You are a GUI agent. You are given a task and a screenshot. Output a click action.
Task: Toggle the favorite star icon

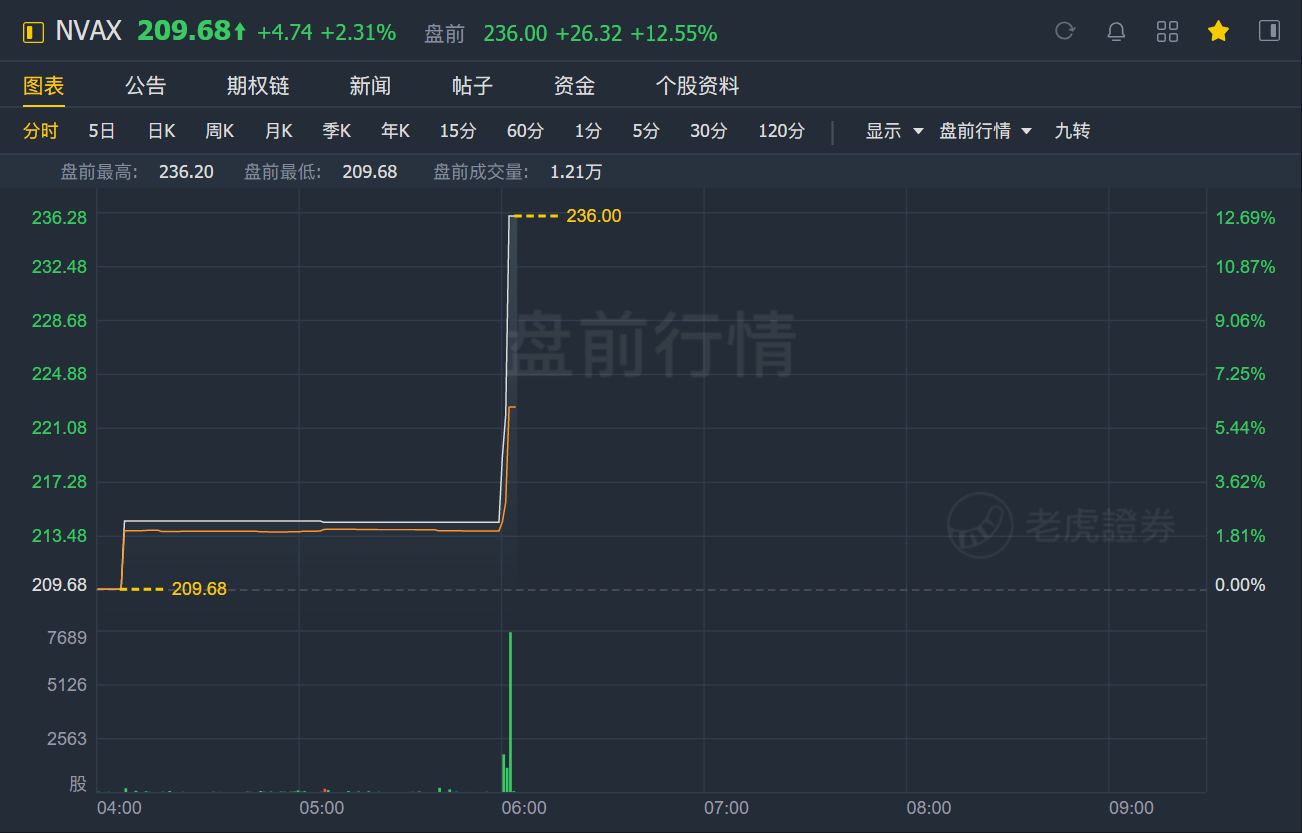click(1218, 31)
